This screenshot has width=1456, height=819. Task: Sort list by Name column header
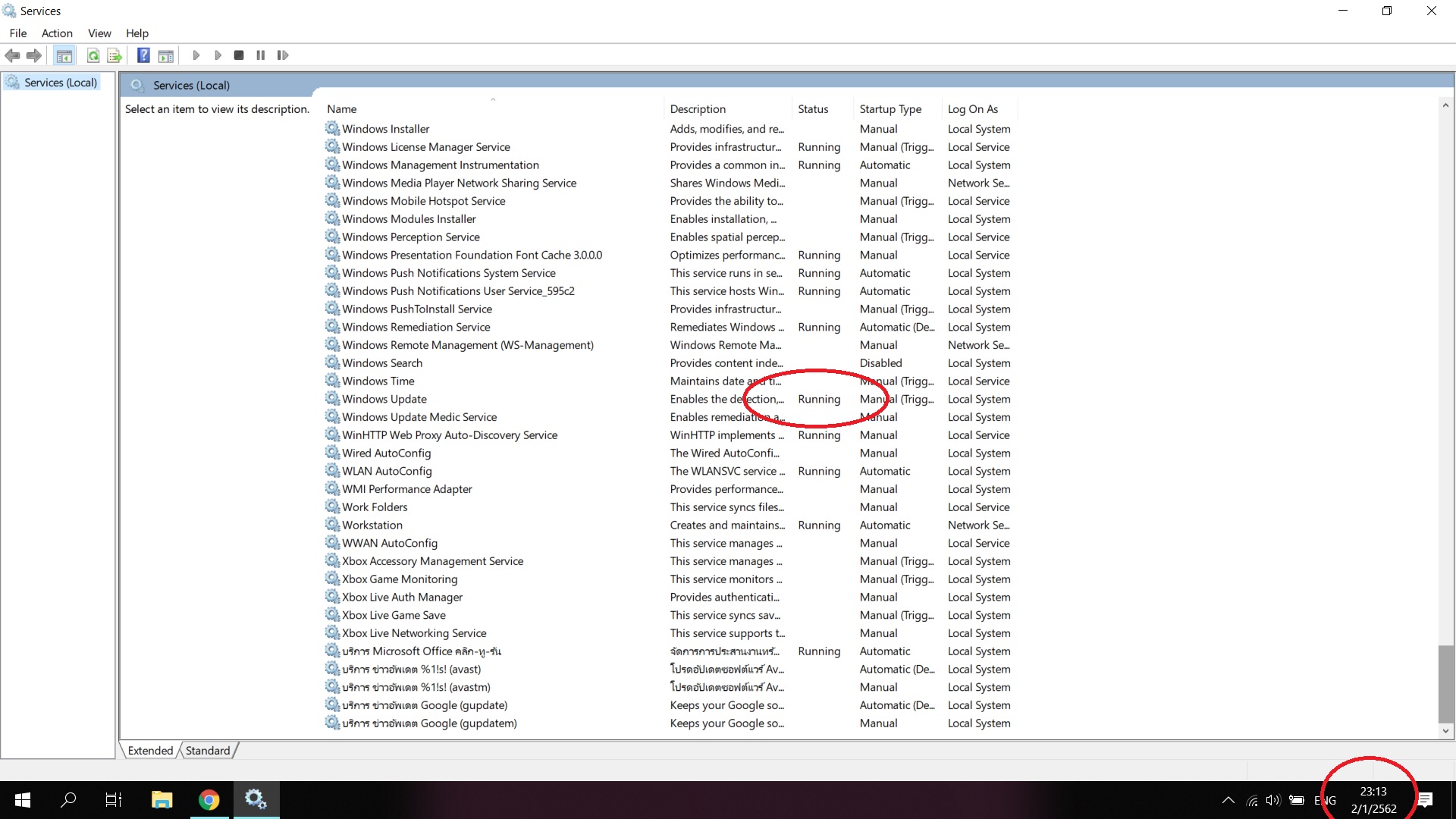(493, 109)
